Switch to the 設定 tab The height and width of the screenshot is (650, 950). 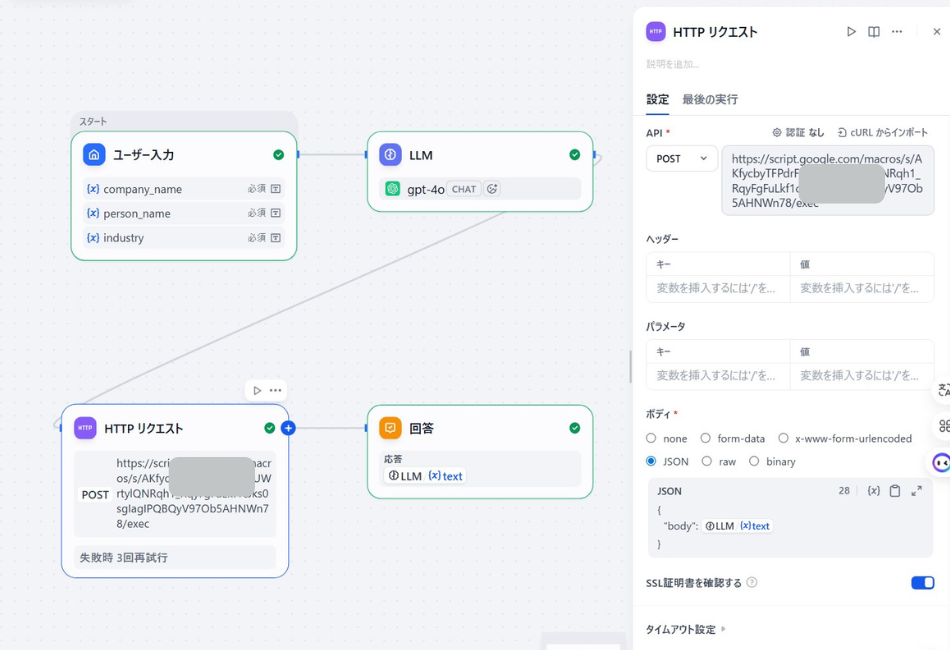(657, 100)
